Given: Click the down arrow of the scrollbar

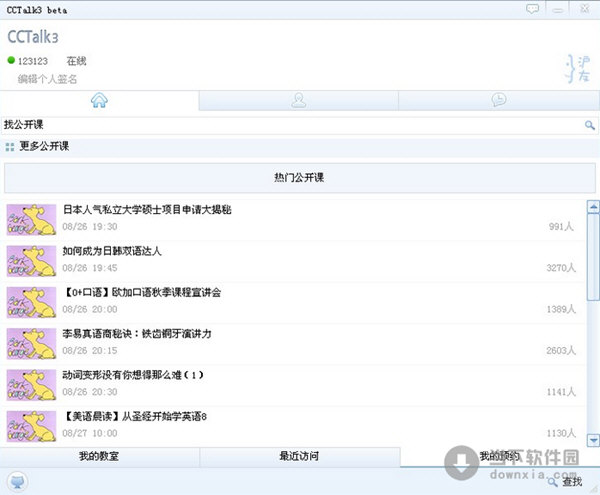Looking at the screenshot, I should [x=593, y=440].
